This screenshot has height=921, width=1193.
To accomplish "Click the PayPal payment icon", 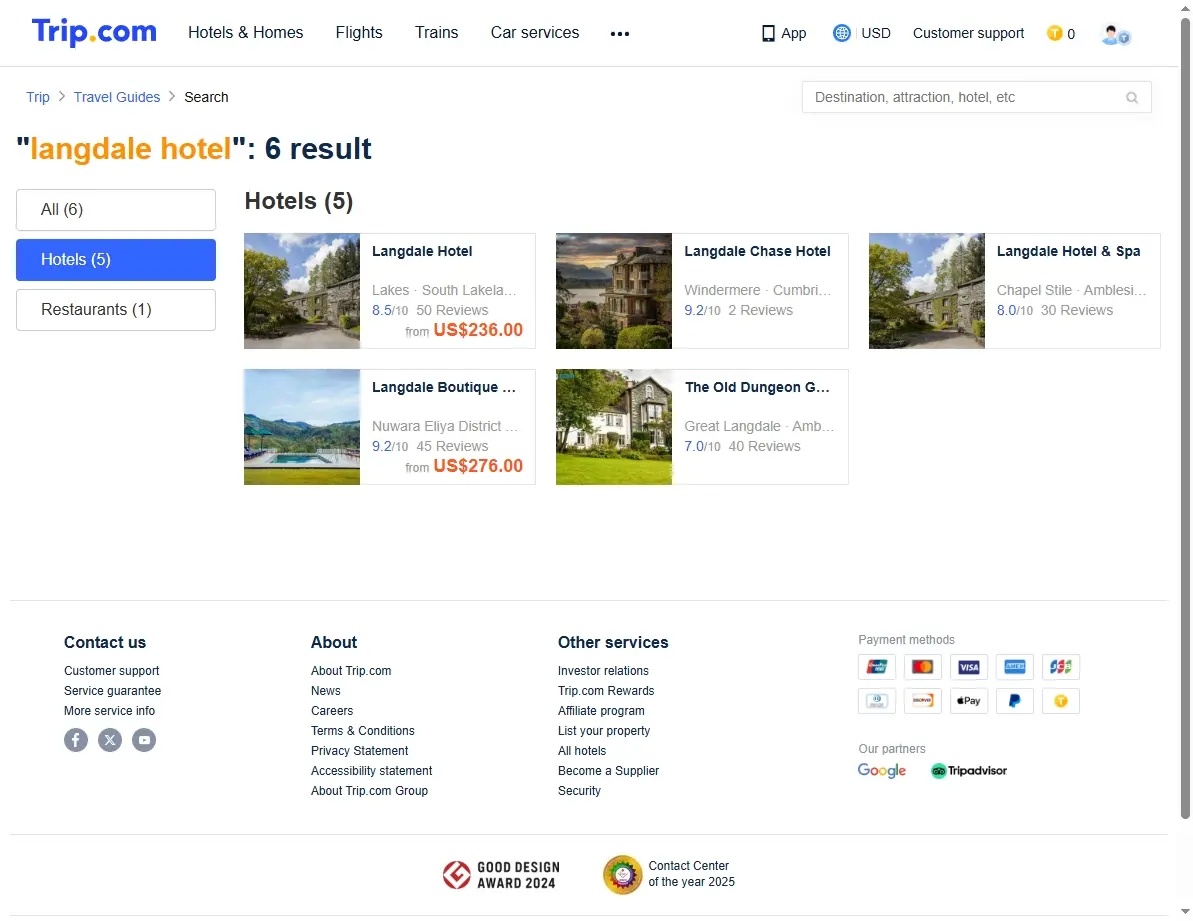I will tap(1015, 701).
